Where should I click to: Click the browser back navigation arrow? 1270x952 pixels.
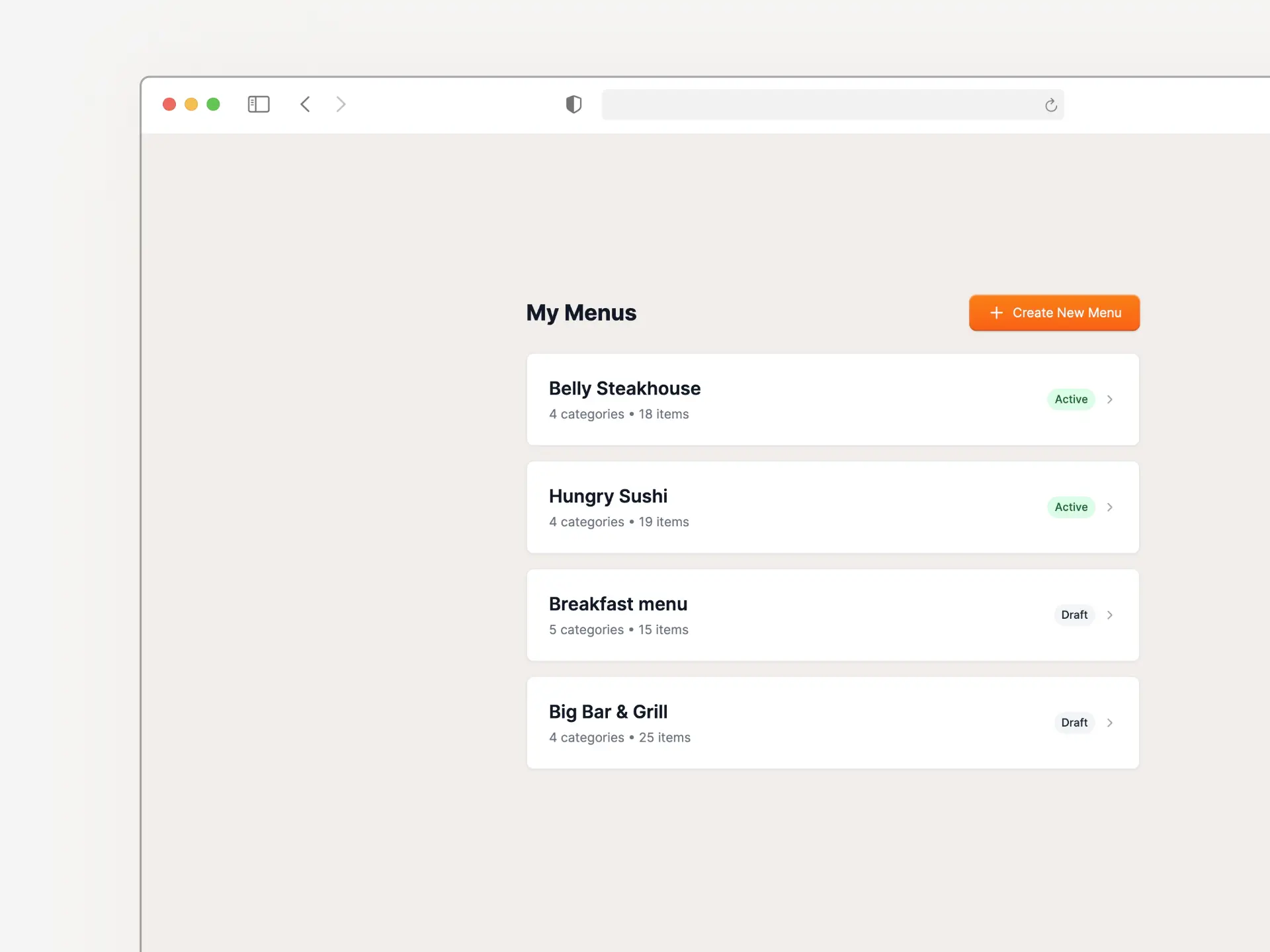tap(304, 104)
